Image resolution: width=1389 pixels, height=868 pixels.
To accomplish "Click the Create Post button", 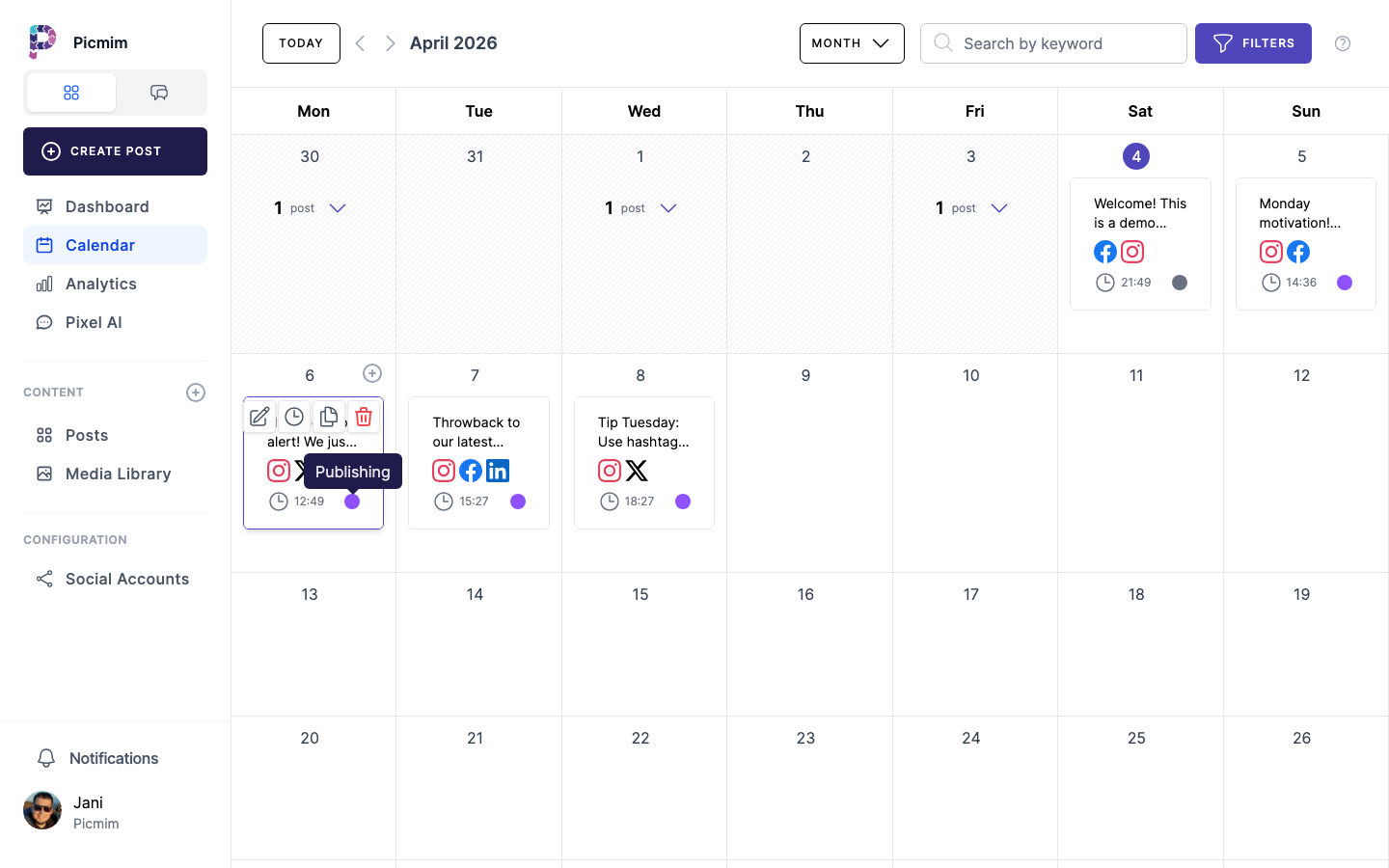I will (115, 151).
